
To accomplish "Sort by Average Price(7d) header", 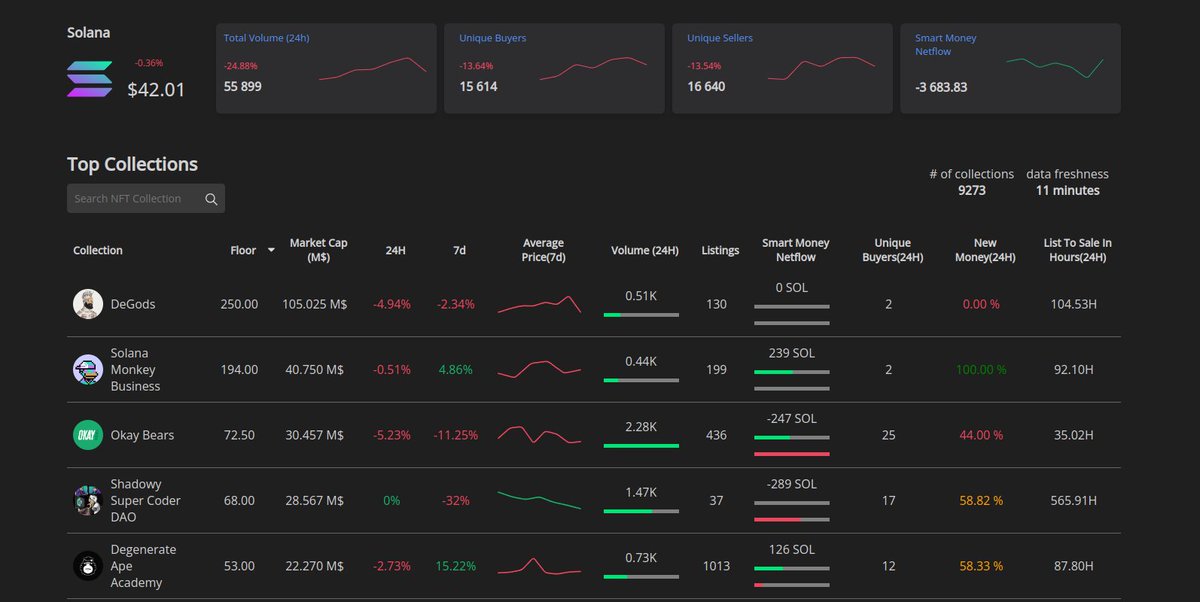I will 543,250.
